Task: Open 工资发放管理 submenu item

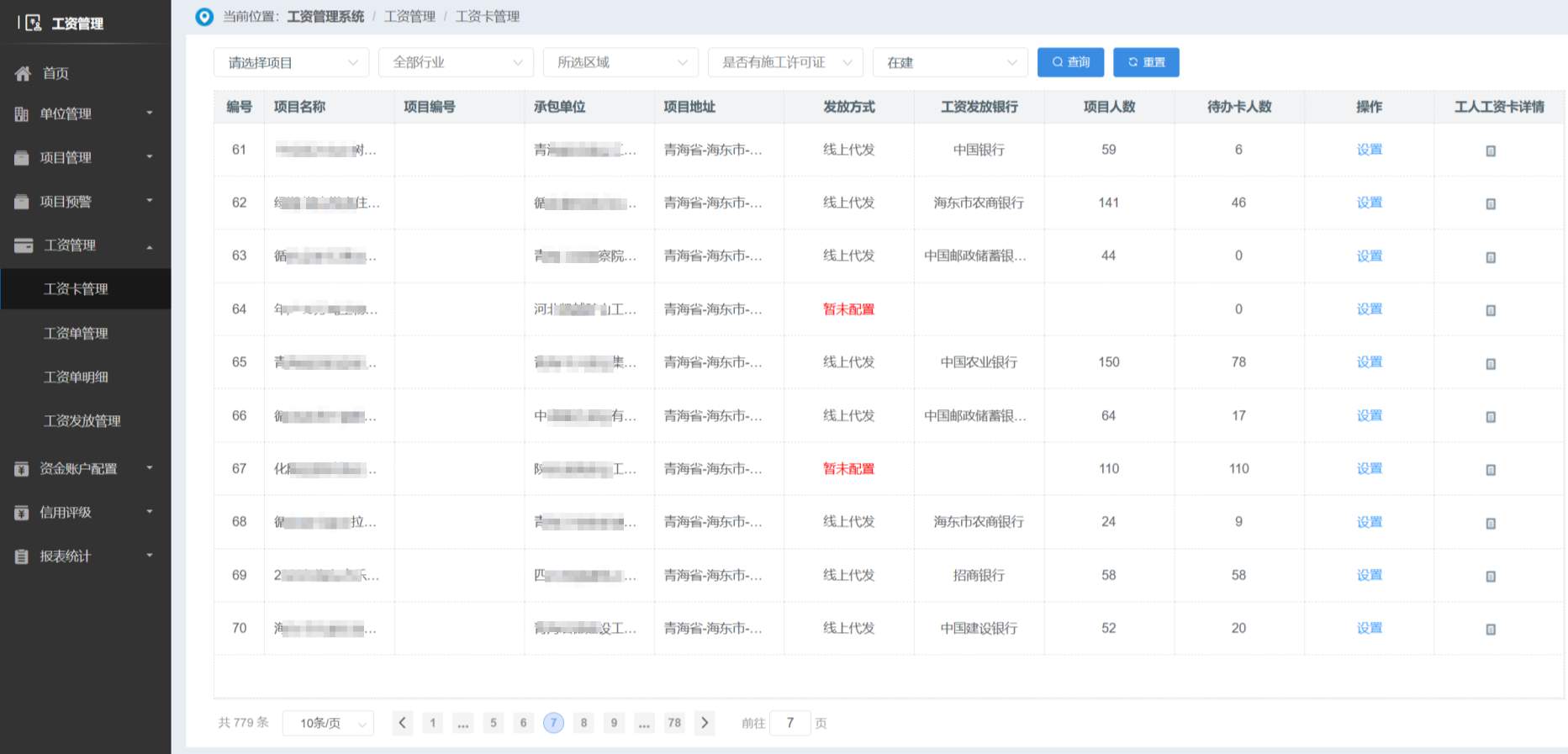Action: coord(82,421)
